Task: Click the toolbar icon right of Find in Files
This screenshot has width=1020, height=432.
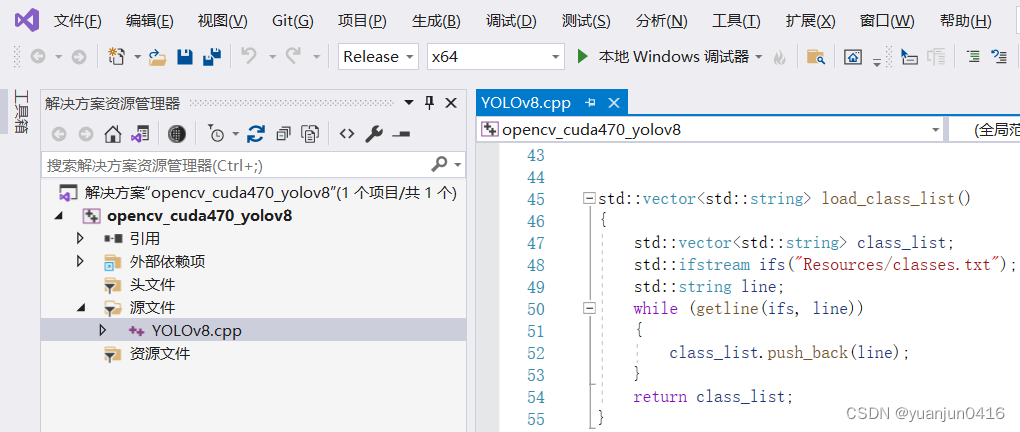Action: coord(853,57)
